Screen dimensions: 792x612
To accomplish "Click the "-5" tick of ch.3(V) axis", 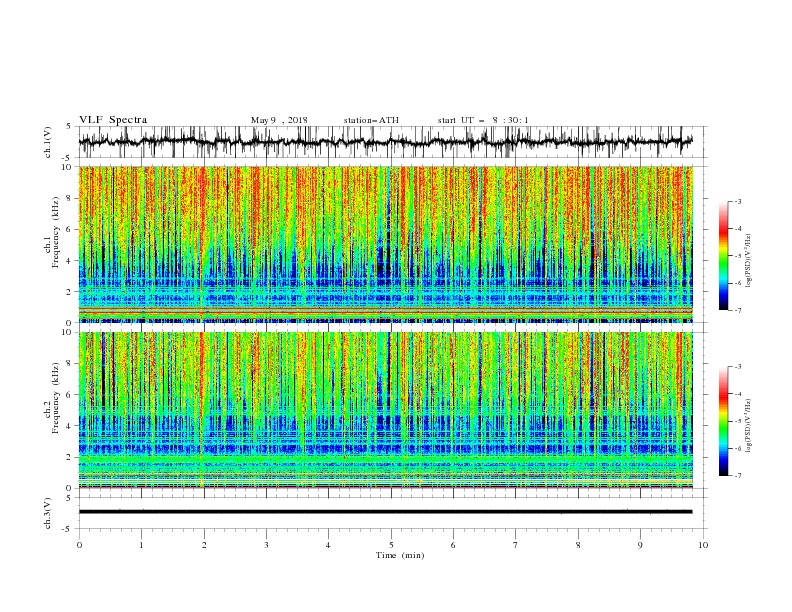I will [x=68, y=529].
